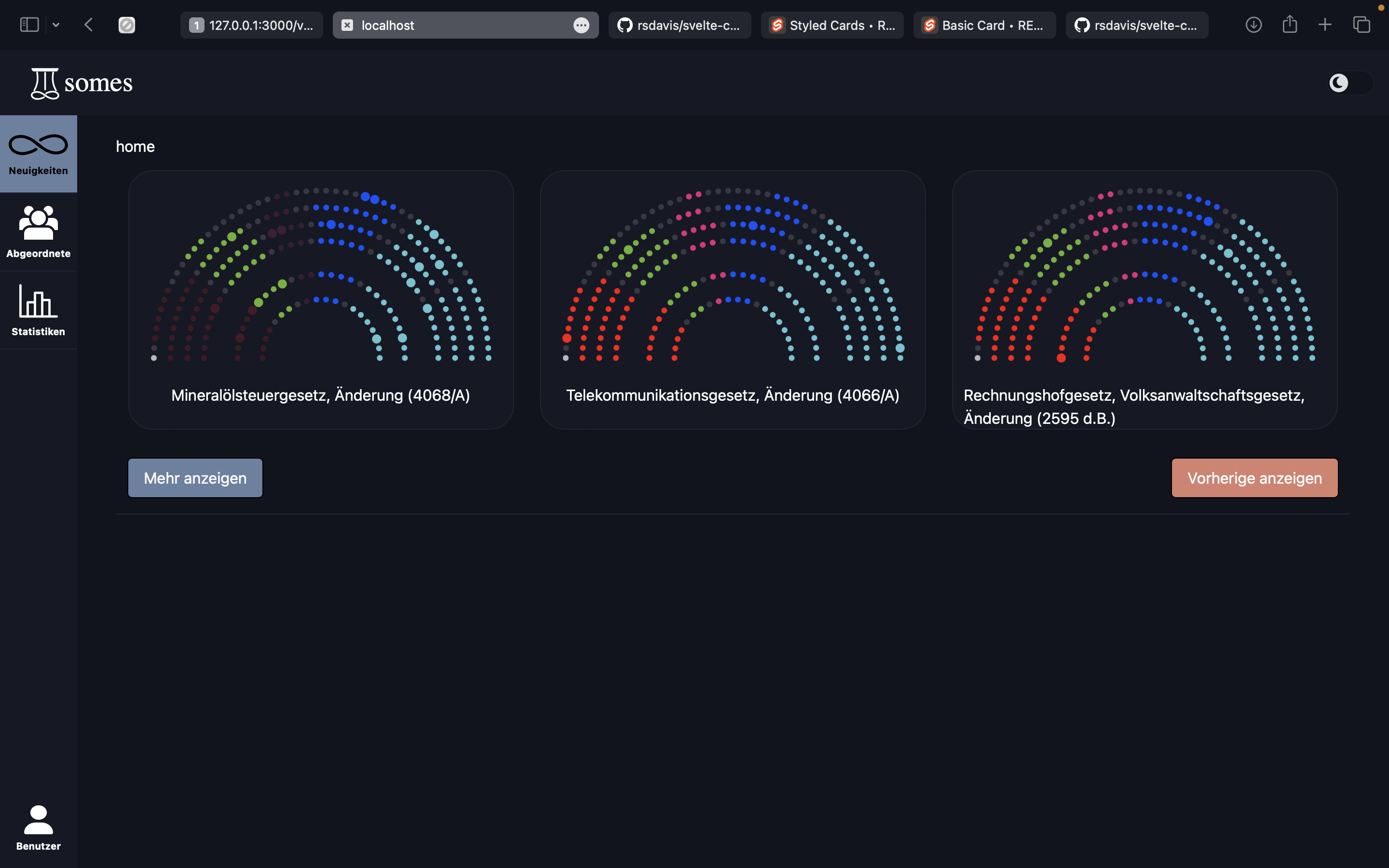1389x868 pixels.
Task: Click the Mehr anzeigen button
Action: [x=195, y=477]
